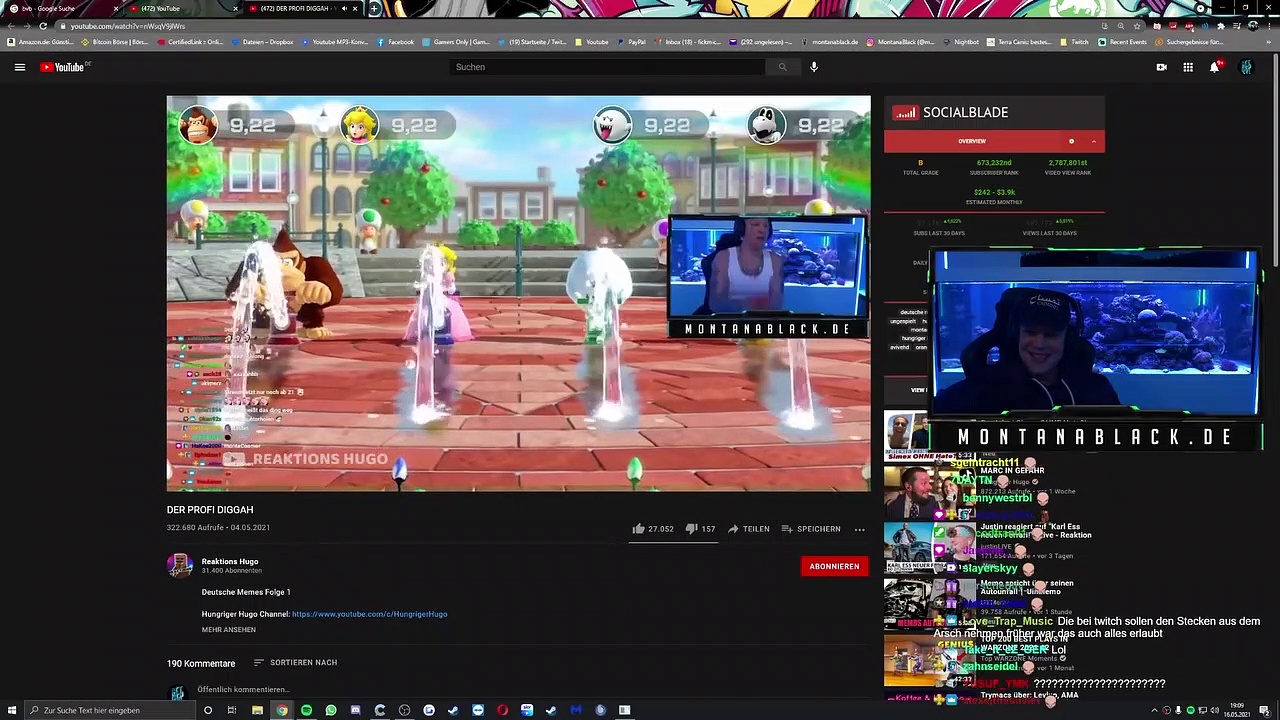Image resolution: width=1280 pixels, height=720 pixels.
Task: Subscribe via the red ABONNIEREN button
Action: 834,566
